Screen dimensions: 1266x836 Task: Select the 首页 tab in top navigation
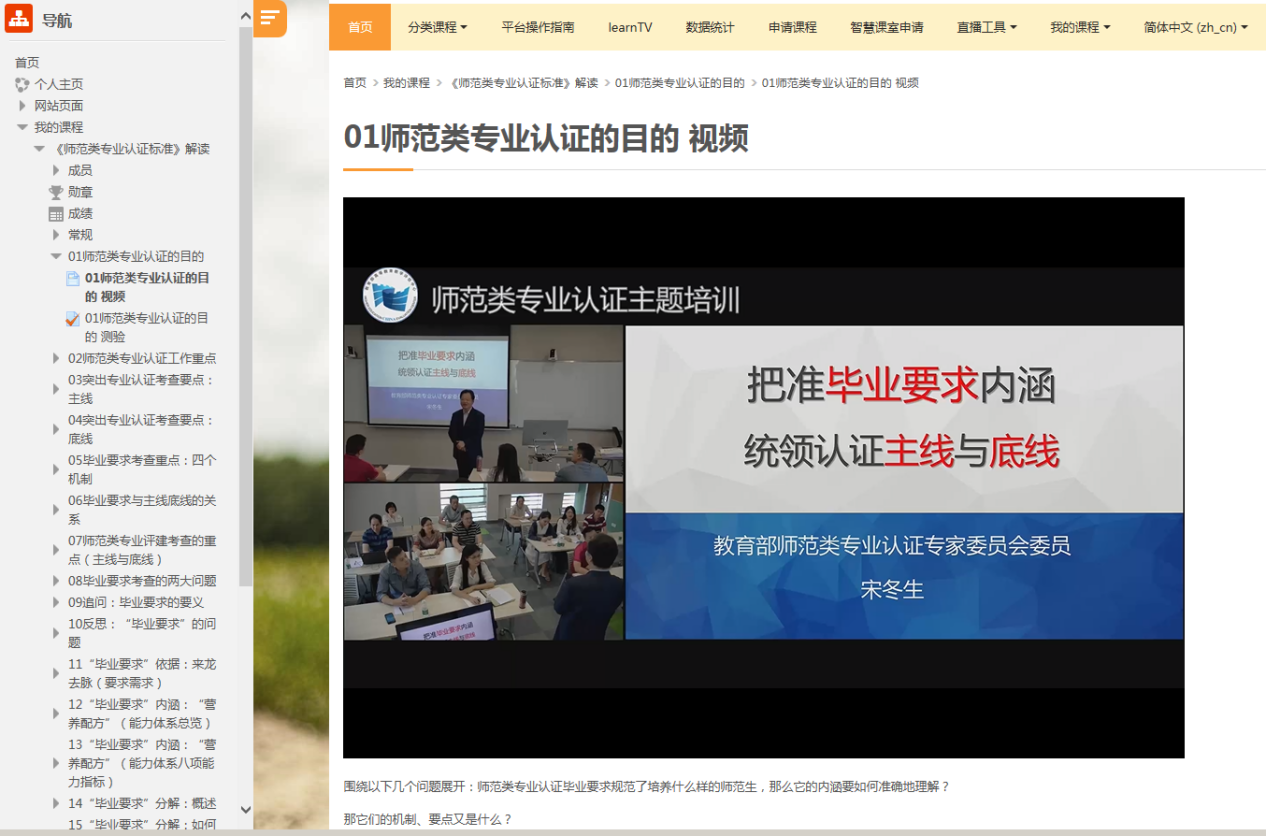pyautogui.click(x=360, y=27)
